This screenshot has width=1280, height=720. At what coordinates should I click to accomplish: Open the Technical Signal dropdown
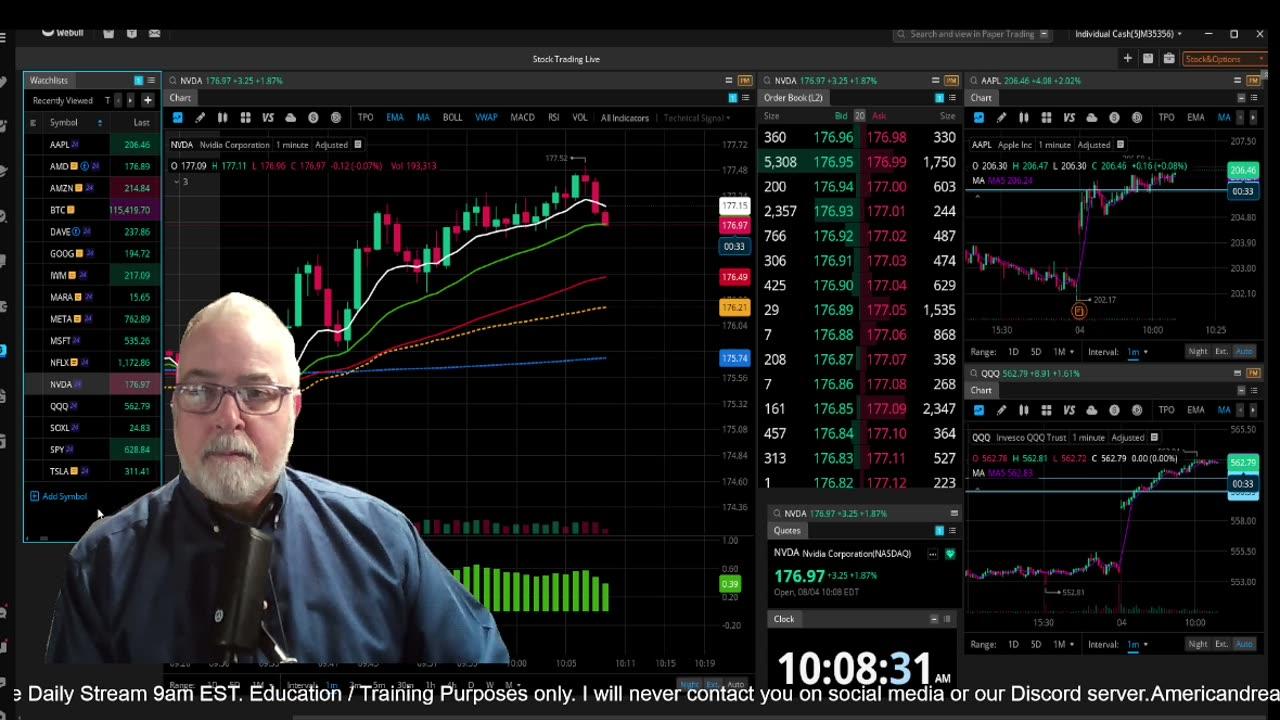coord(697,118)
